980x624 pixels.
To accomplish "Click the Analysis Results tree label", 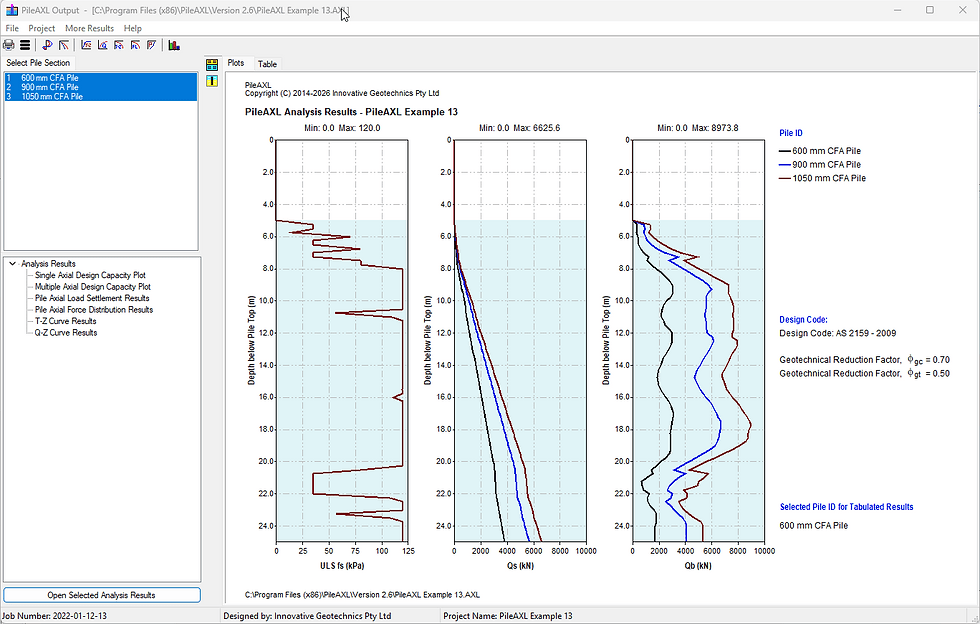I will (x=48, y=264).
